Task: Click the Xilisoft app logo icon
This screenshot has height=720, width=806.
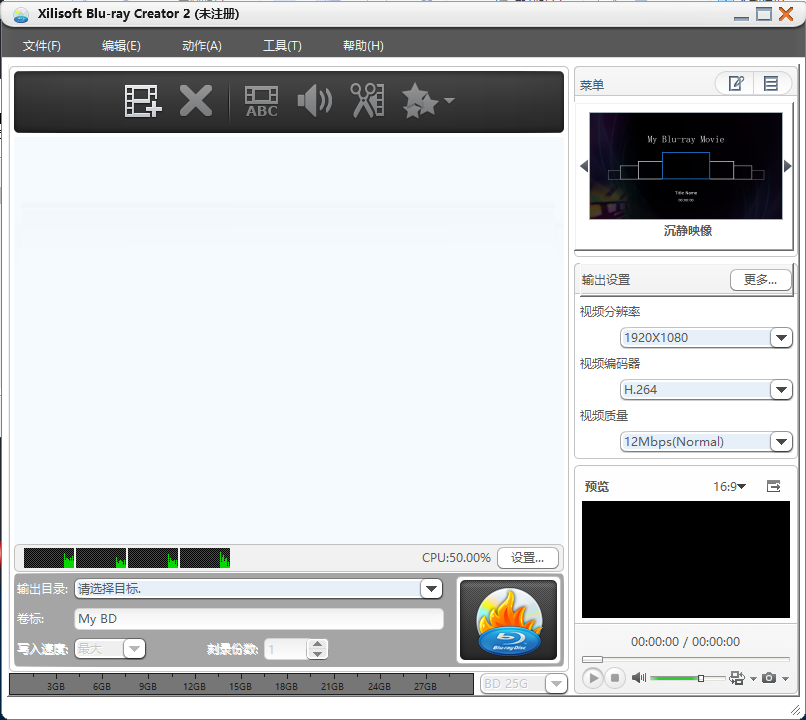Action: pyautogui.click(x=21, y=15)
